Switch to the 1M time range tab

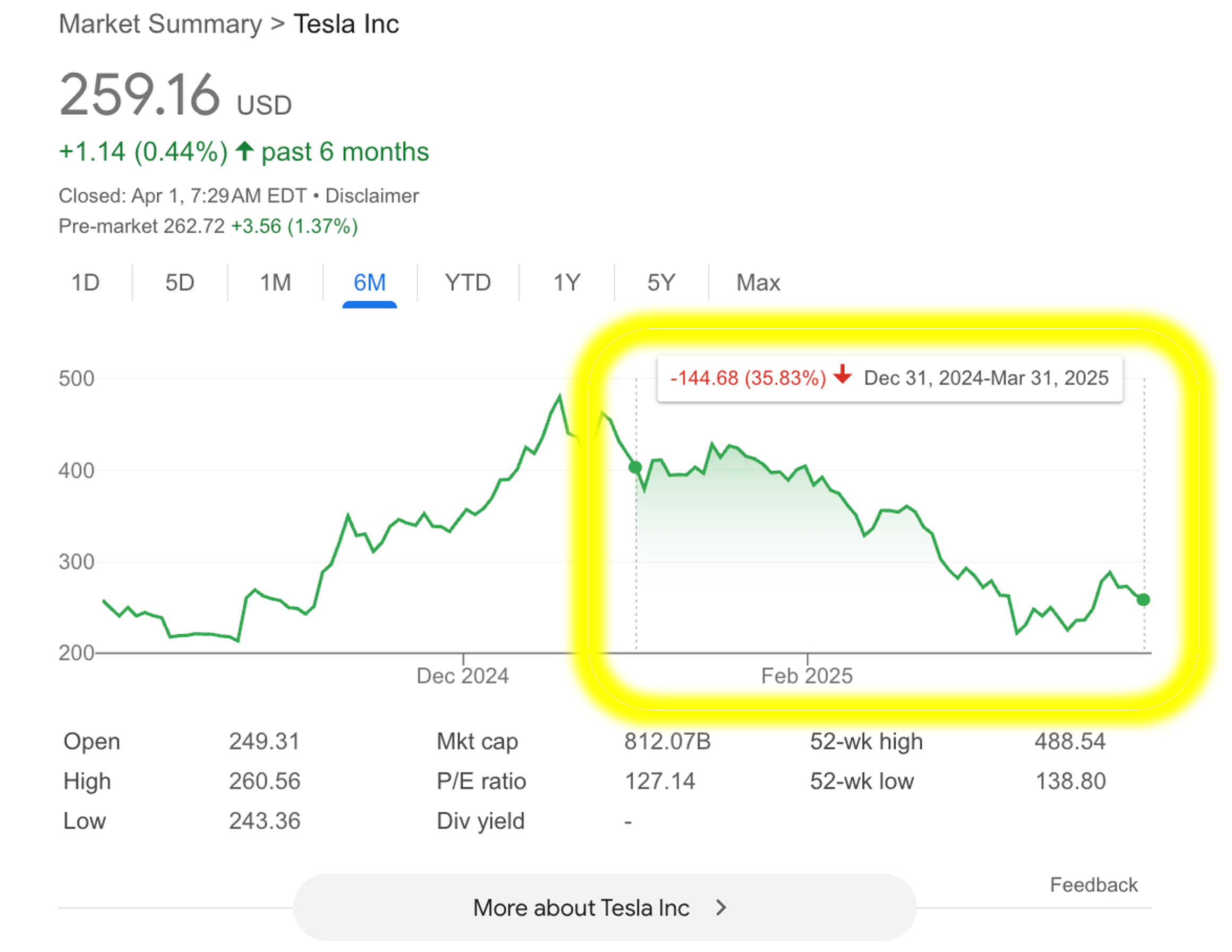pos(275,283)
